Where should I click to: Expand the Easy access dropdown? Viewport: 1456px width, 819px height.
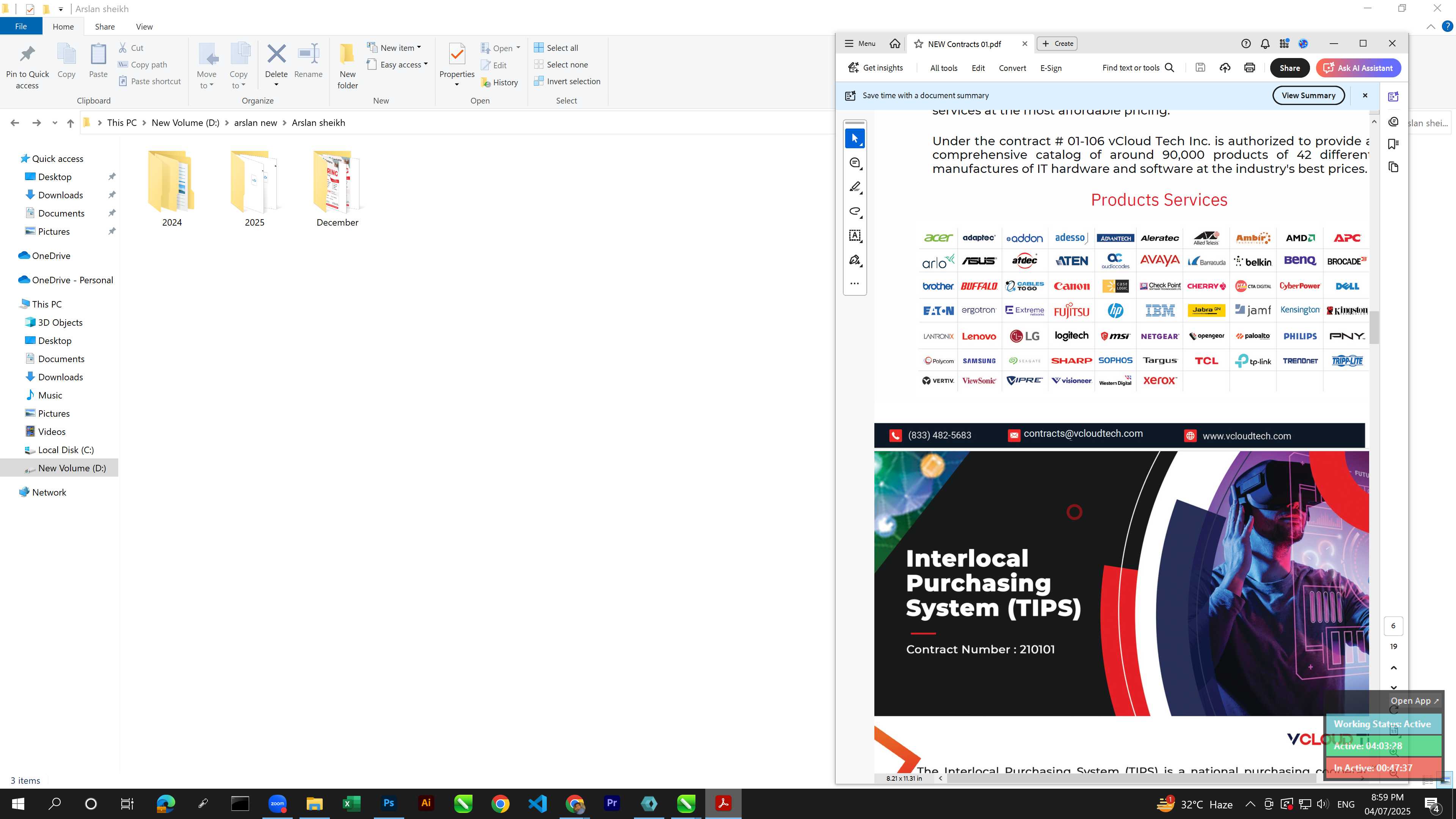(397, 64)
